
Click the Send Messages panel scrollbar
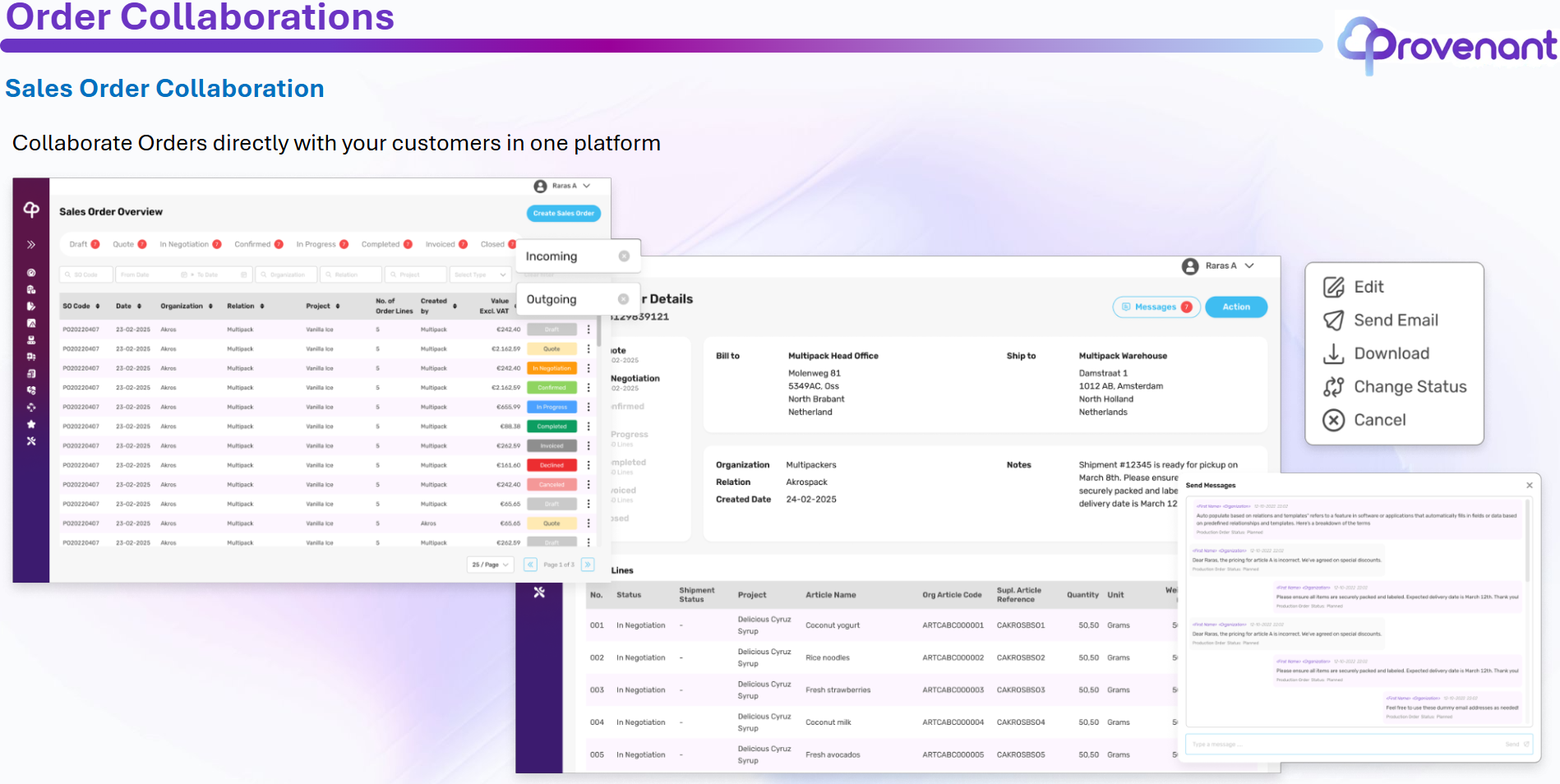pos(1528,541)
